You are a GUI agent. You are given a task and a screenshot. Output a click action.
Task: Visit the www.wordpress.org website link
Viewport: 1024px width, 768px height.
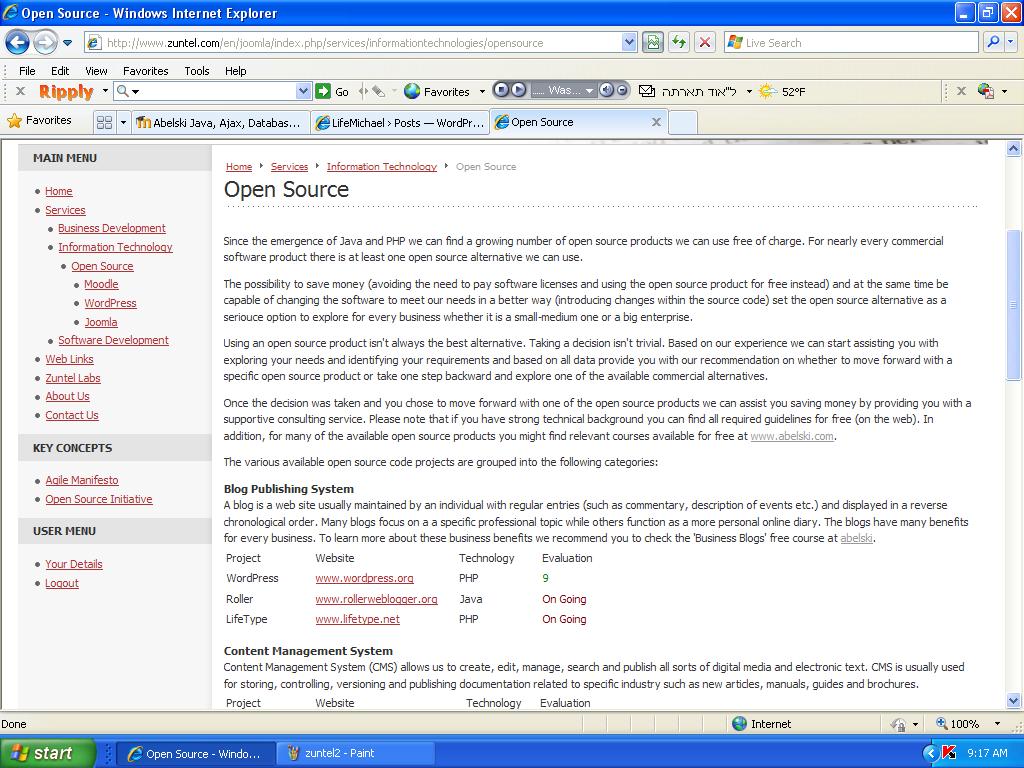pos(364,578)
